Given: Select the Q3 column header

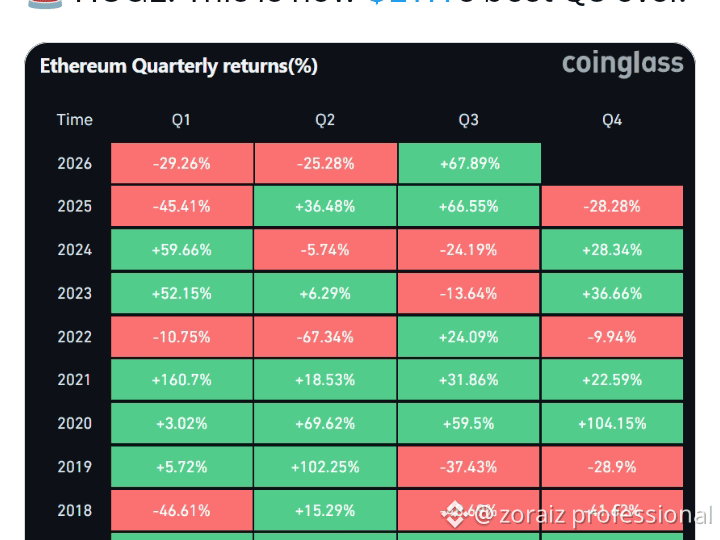Looking at the screenshot, I should point(468,120).
